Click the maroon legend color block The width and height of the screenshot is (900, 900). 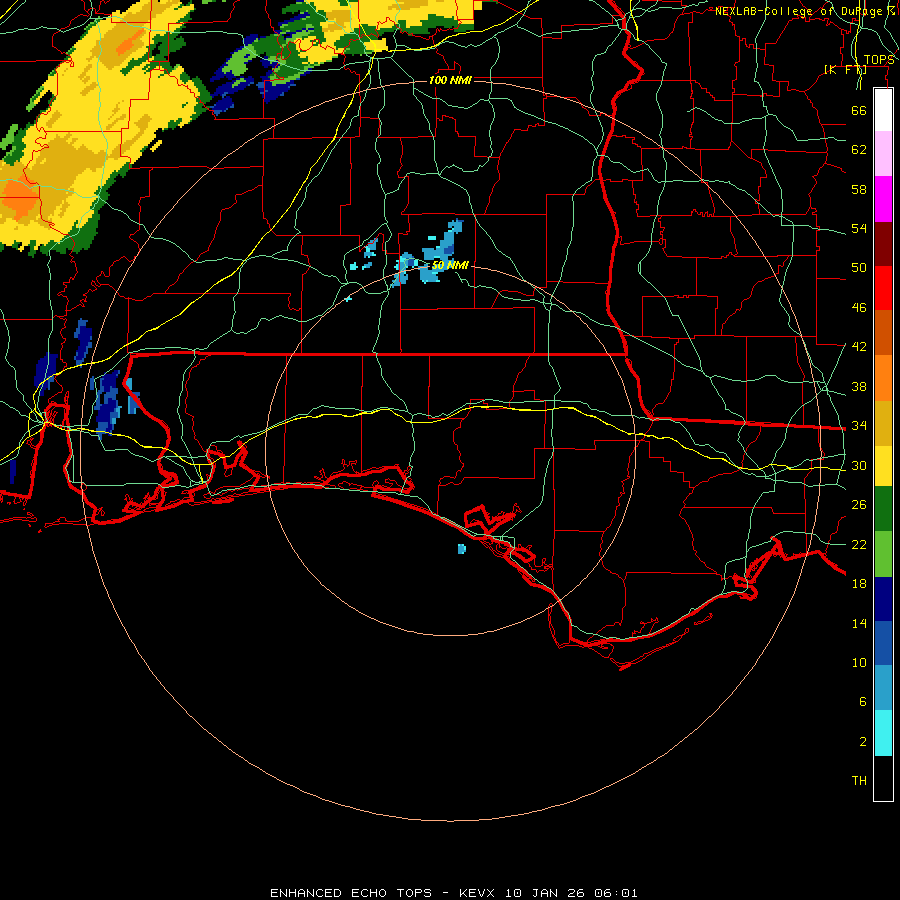click(x=883, y=243)
